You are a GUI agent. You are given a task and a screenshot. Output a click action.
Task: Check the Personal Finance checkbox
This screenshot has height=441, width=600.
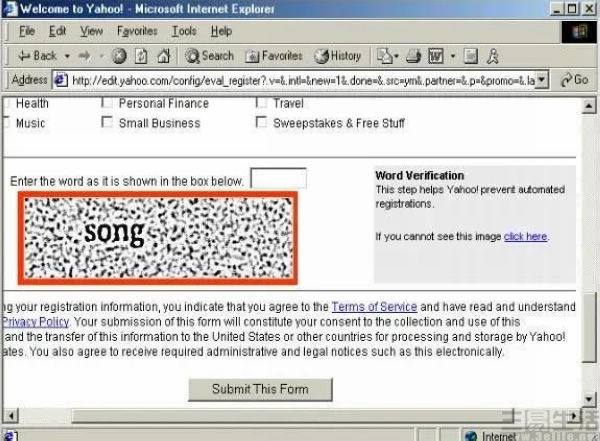(x=108, y=103)
